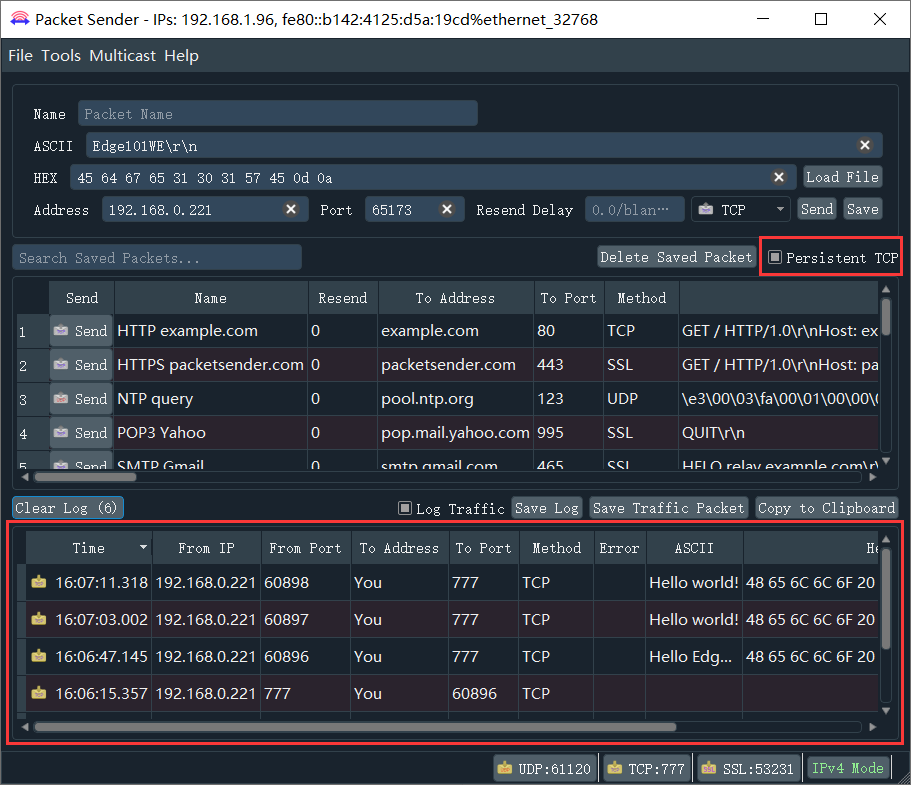The height and width of the screenshot is (785, 911).
Task: Click packet icon of 16:07:03.002 log entry
Action: point(39,619)
